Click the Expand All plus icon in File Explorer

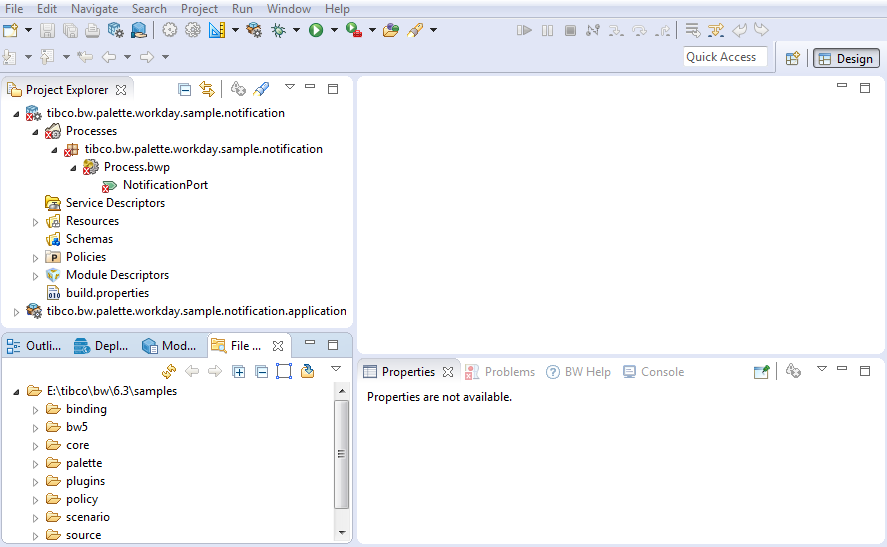(x=239, y=372)
